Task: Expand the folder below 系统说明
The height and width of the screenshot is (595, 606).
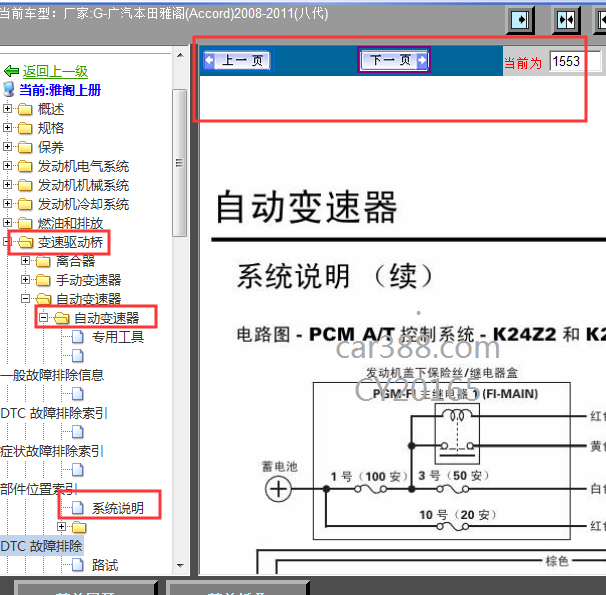Action: click(x=61, y=527)
